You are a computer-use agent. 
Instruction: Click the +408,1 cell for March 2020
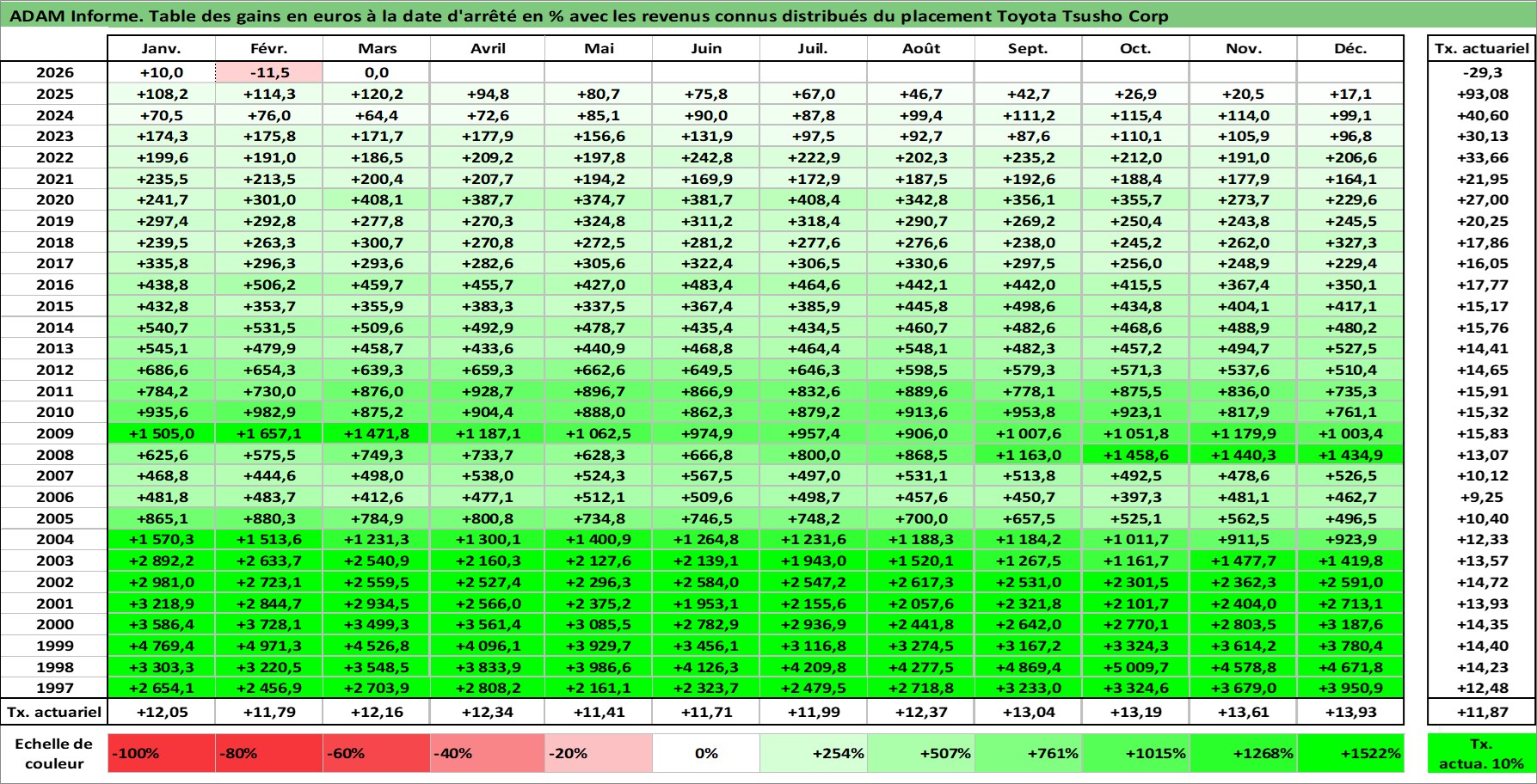[x=377, y=199]
